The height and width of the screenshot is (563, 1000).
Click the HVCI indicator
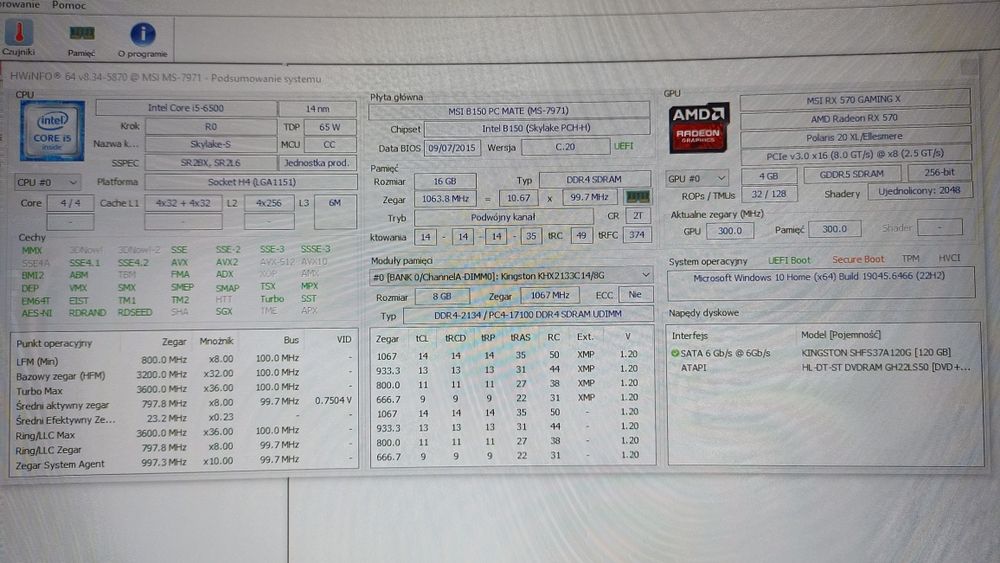pos(949,258)
